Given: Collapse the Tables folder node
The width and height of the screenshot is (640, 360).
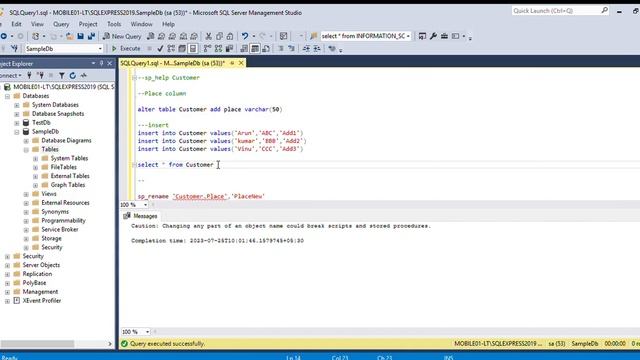Looking at the screenshot, I should (x=26, y=149).
